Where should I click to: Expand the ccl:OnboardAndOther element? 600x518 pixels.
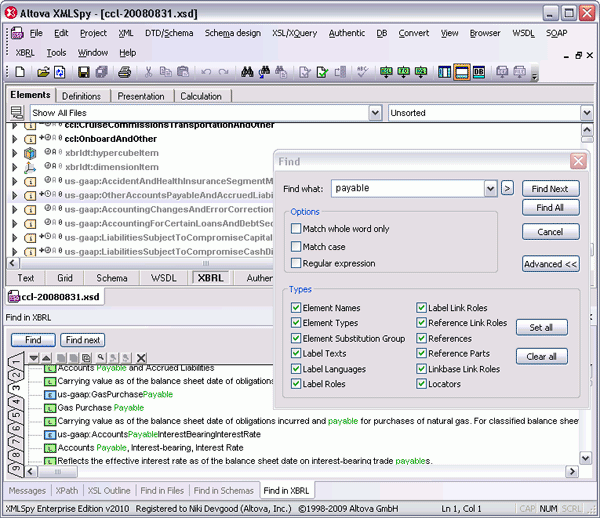tap(15, 138)
